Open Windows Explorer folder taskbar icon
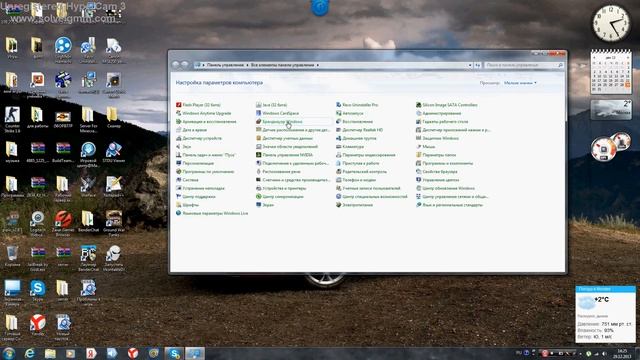The height and width of the screenshot is (360, 640). (50, 353)
